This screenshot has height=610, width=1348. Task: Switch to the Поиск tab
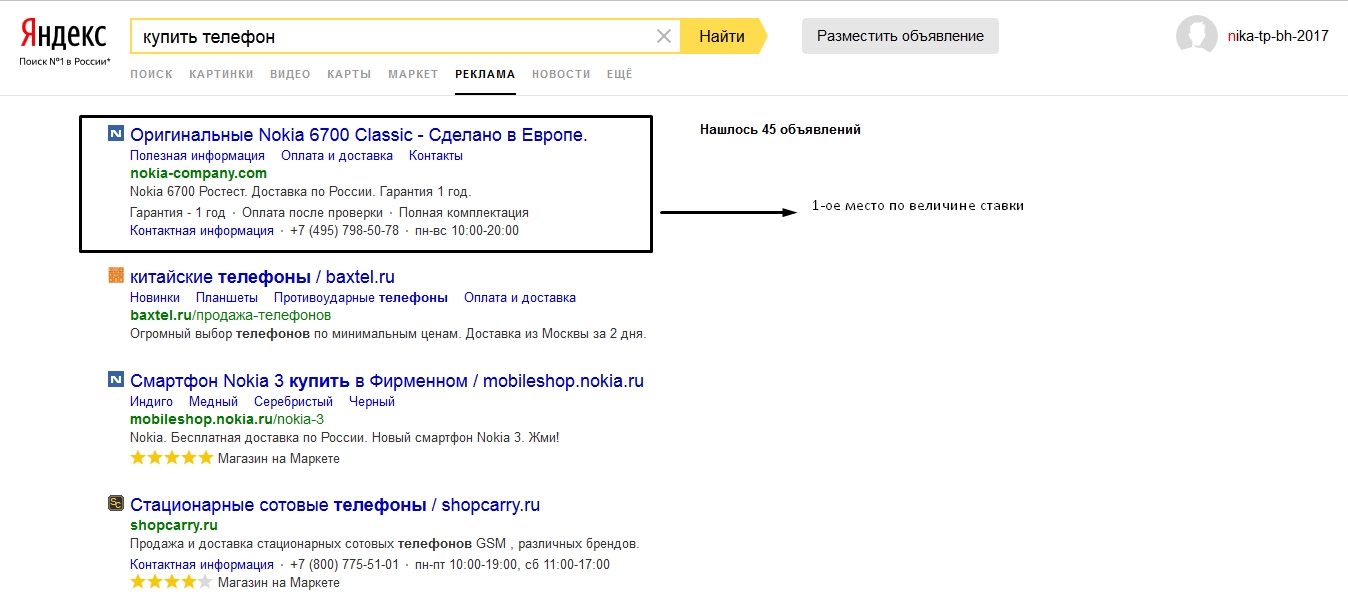click(151, 74)
